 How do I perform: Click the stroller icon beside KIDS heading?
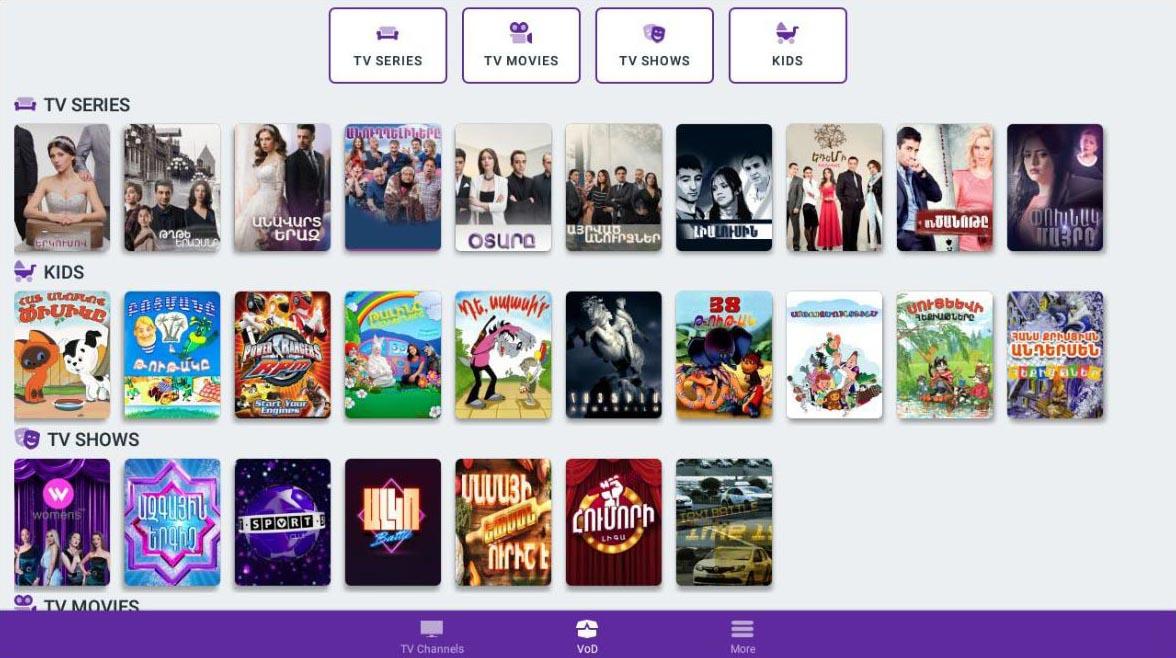click(x=25, y=271)
